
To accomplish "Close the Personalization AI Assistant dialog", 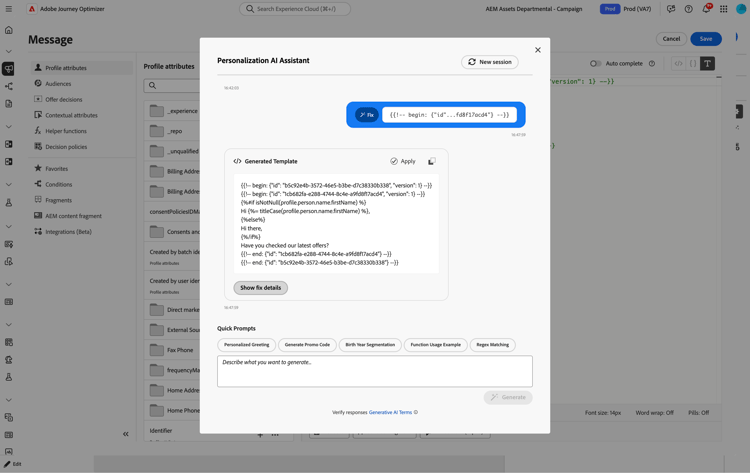I will [x=538, y=50].
